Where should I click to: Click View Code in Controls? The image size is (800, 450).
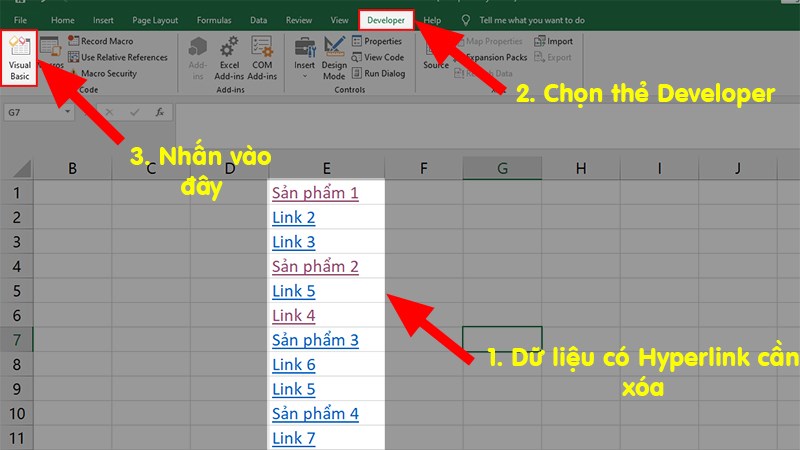click(x=377, y=57)
